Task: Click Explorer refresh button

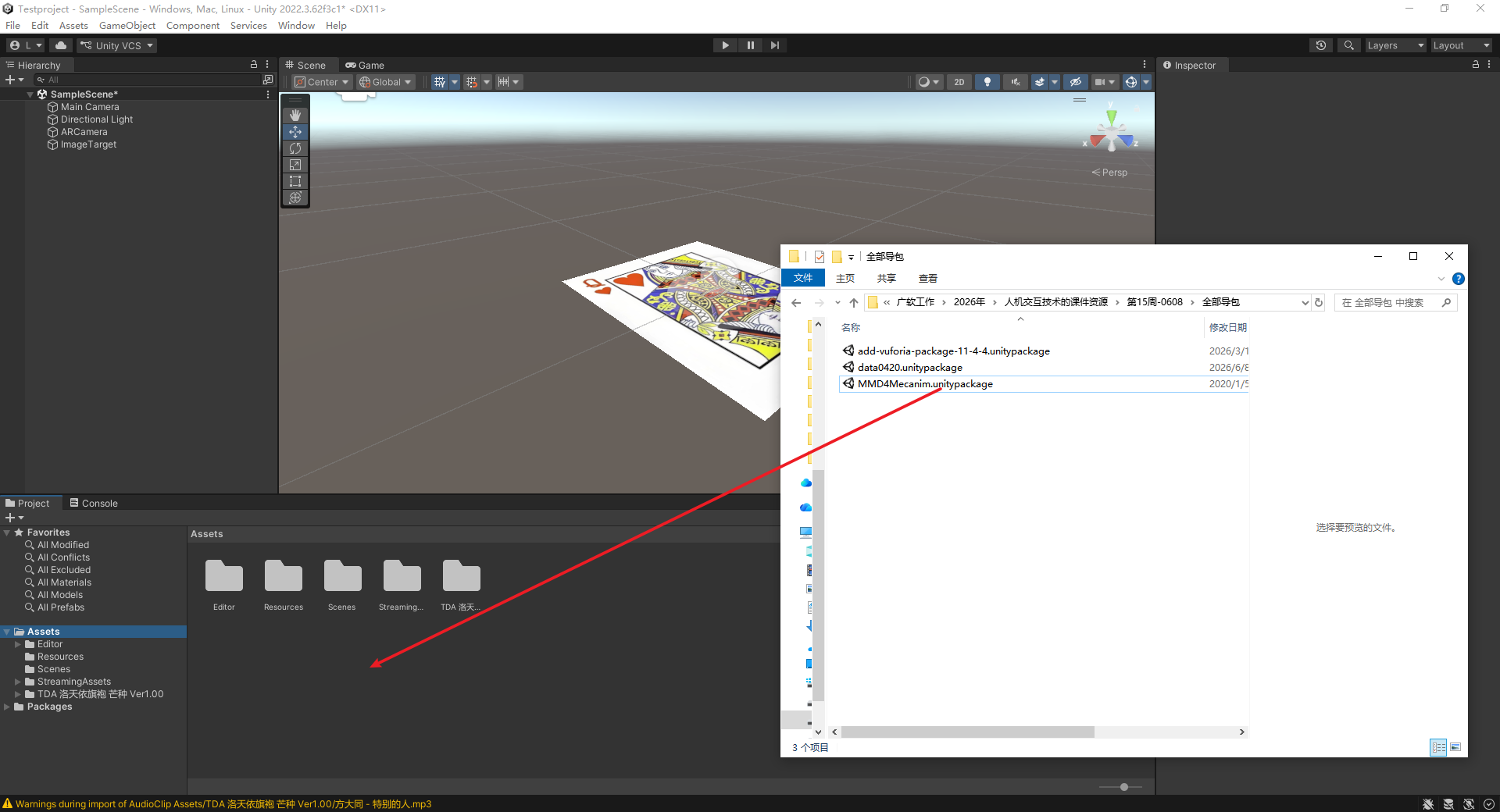Action: (x=1319, y=303)
